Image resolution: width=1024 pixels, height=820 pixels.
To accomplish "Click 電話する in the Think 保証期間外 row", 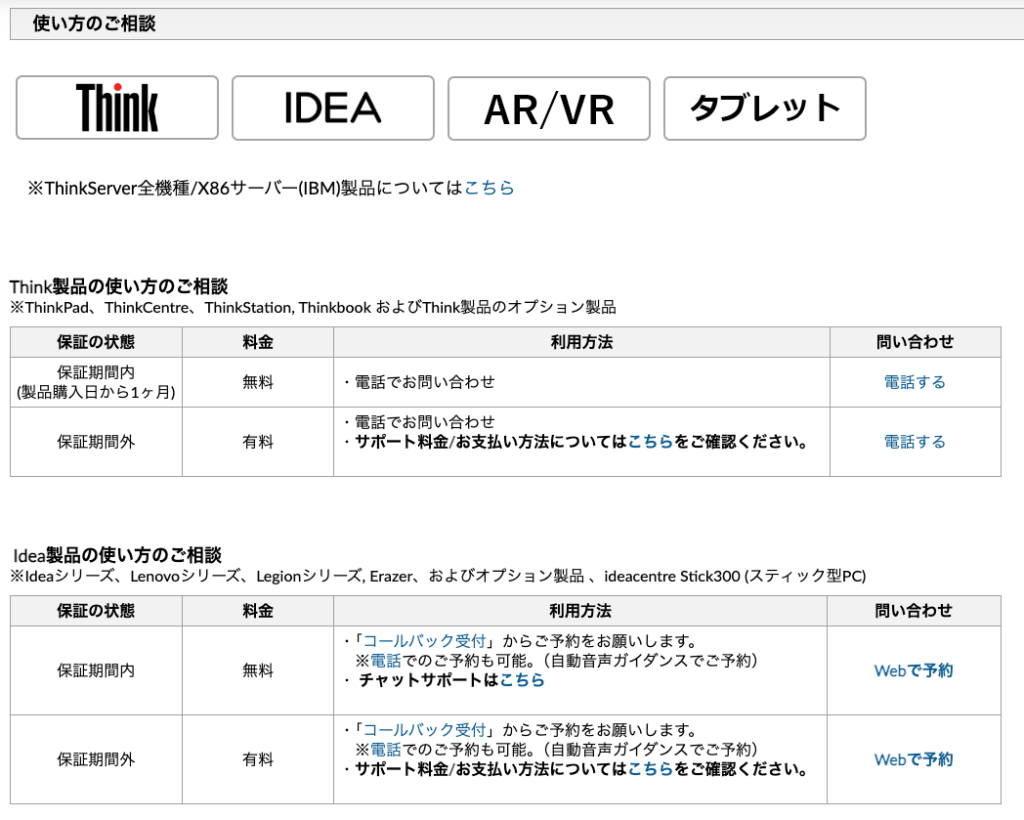I will tap(914, 441).
